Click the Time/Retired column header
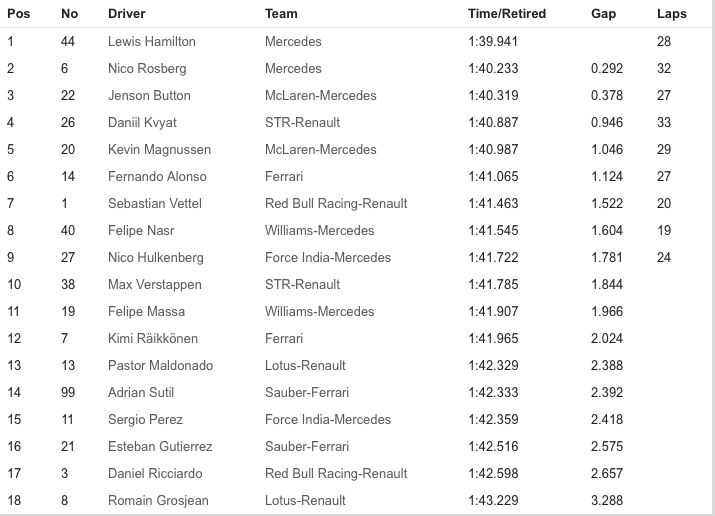 point(507,14)
